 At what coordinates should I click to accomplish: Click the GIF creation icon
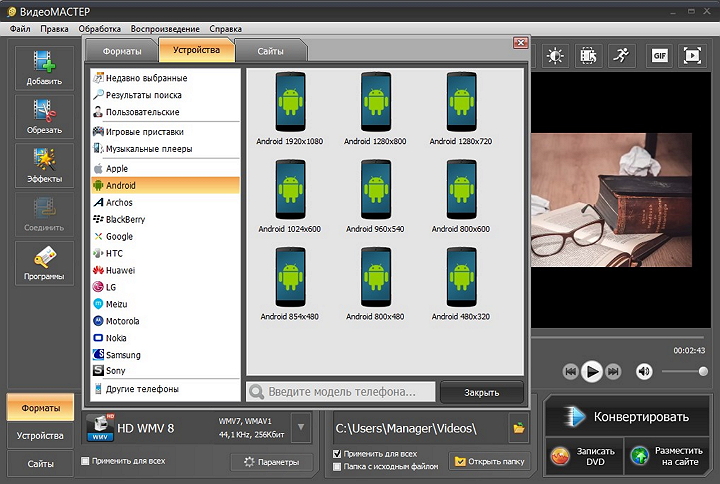point(659,56)
